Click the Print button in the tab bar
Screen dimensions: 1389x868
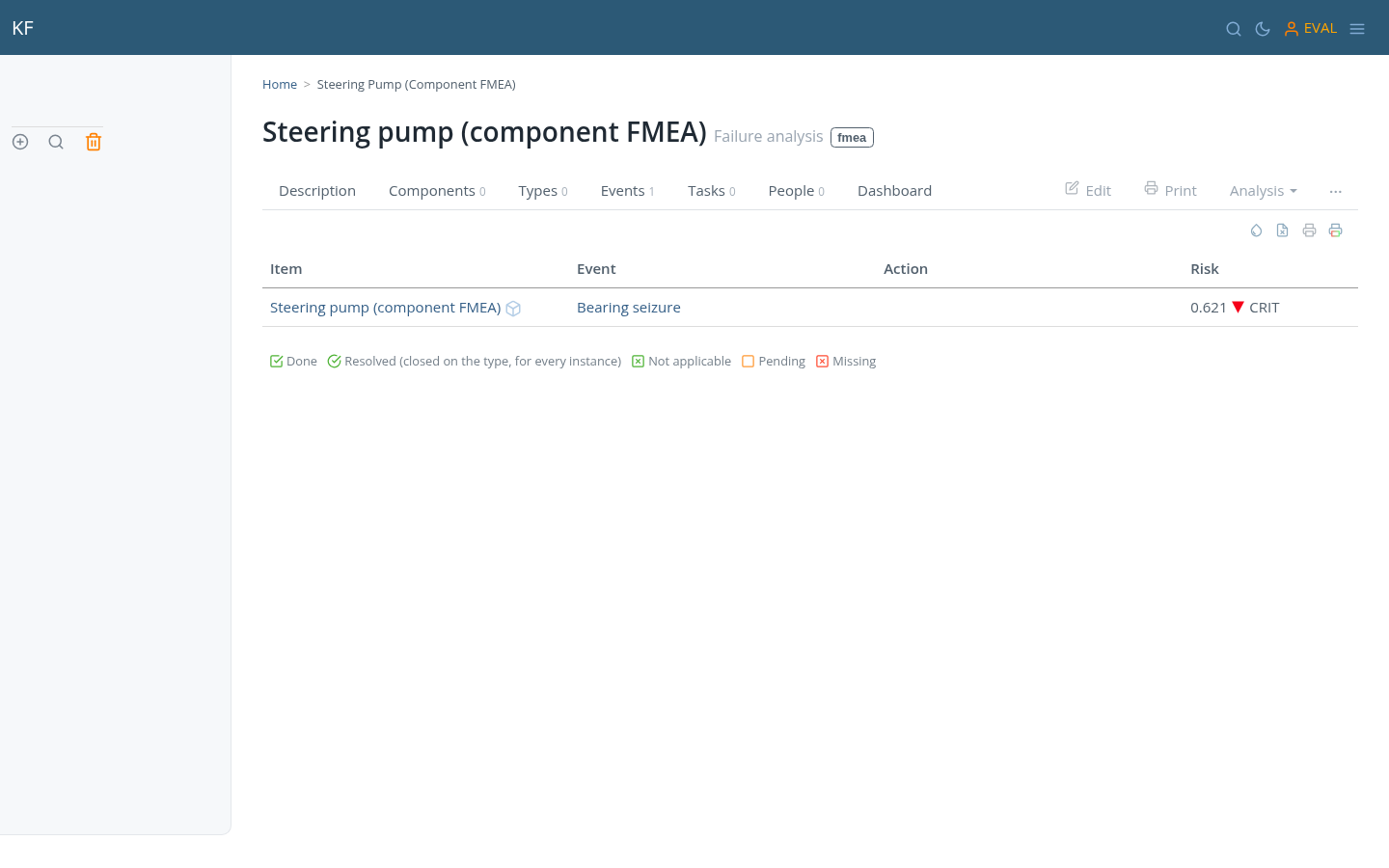pyautogui.click(x=1170, y=190)
